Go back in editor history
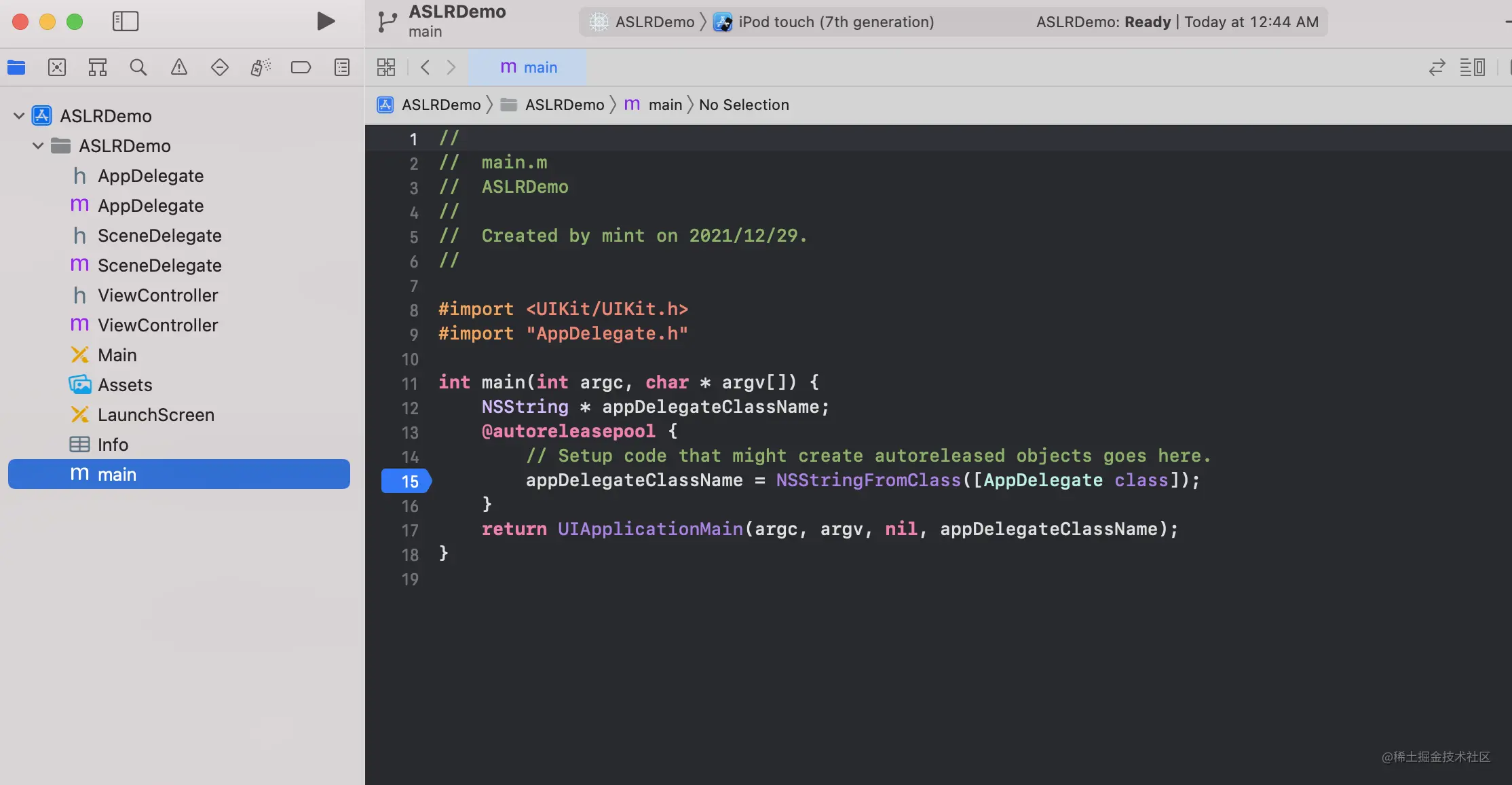1512x785 pixels. pos(426,67)
